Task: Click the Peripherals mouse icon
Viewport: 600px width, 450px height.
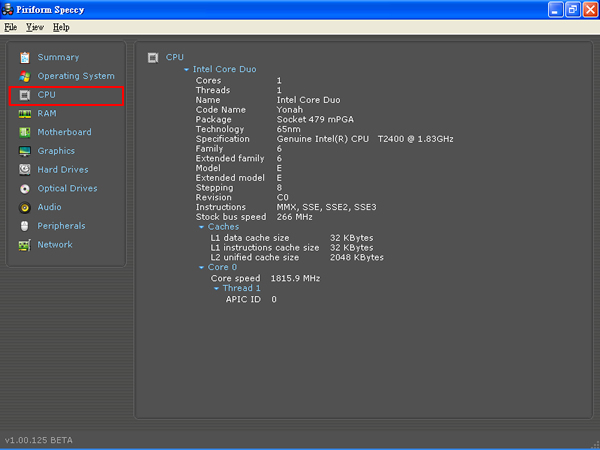Action: tap(25, 226)
